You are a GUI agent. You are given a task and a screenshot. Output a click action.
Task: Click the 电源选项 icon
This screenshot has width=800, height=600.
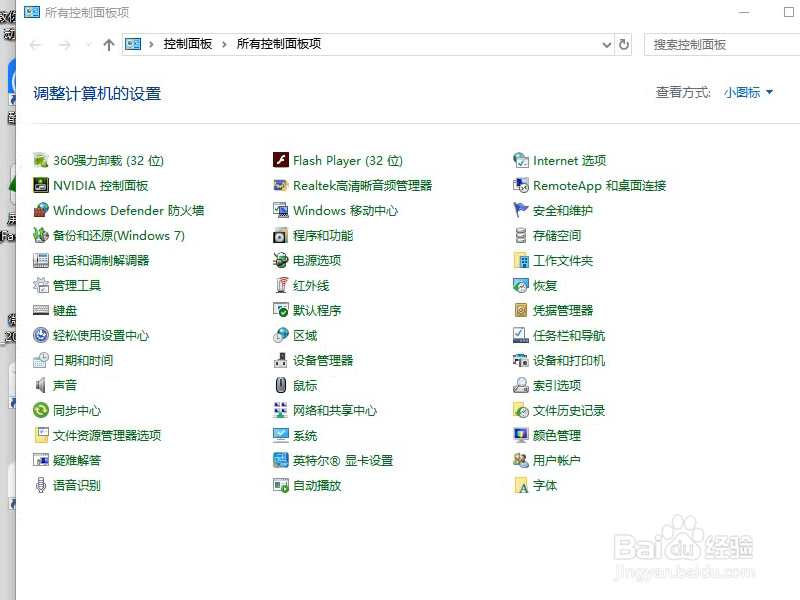281,260
